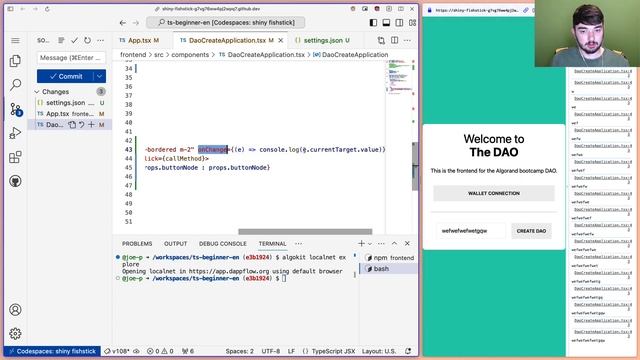Open the VS Code hamburger menu
Screen dimensions: 640x360
15,40
